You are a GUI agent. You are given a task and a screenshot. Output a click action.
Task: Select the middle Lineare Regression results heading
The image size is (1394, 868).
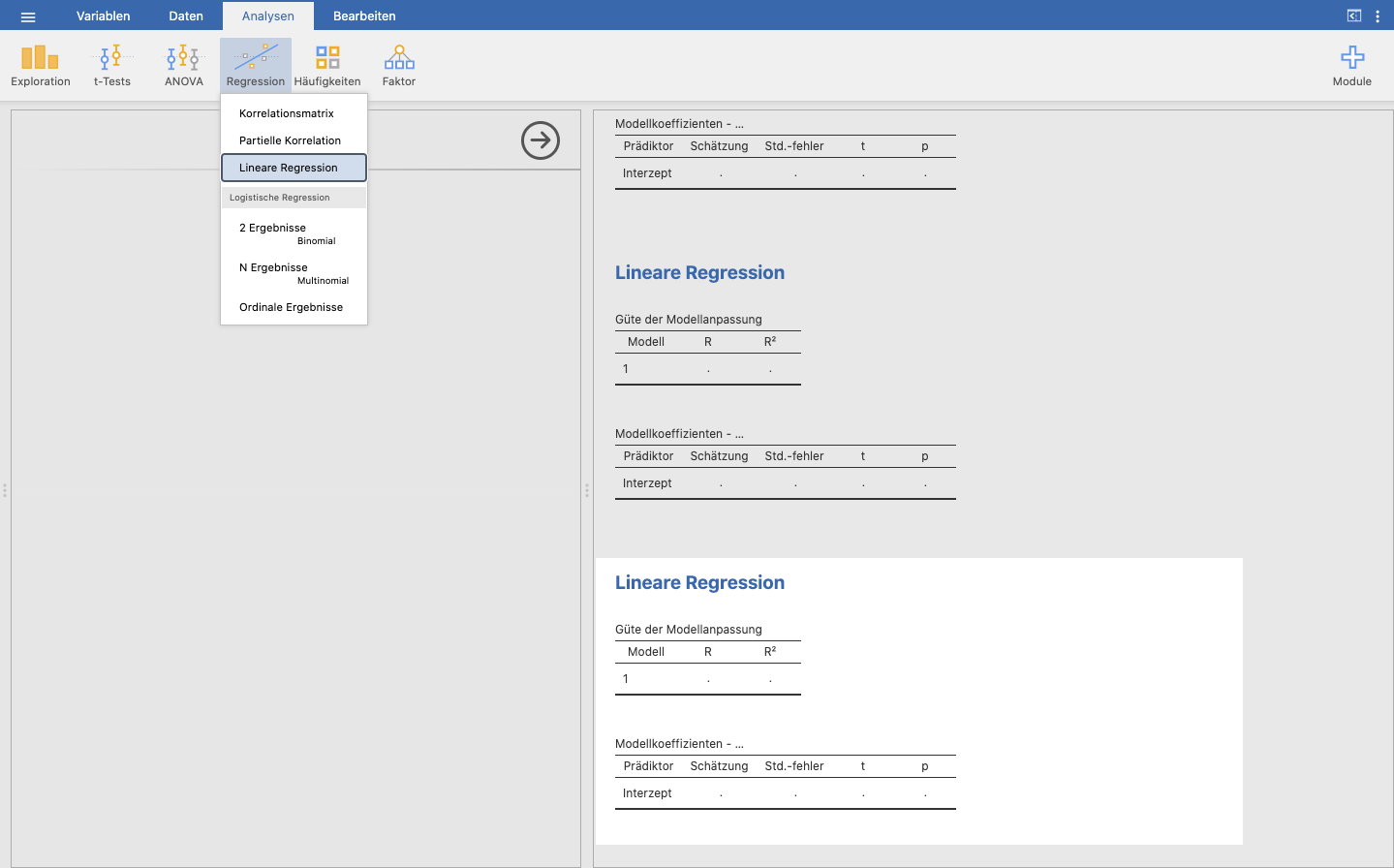click(x=699, y=272)
